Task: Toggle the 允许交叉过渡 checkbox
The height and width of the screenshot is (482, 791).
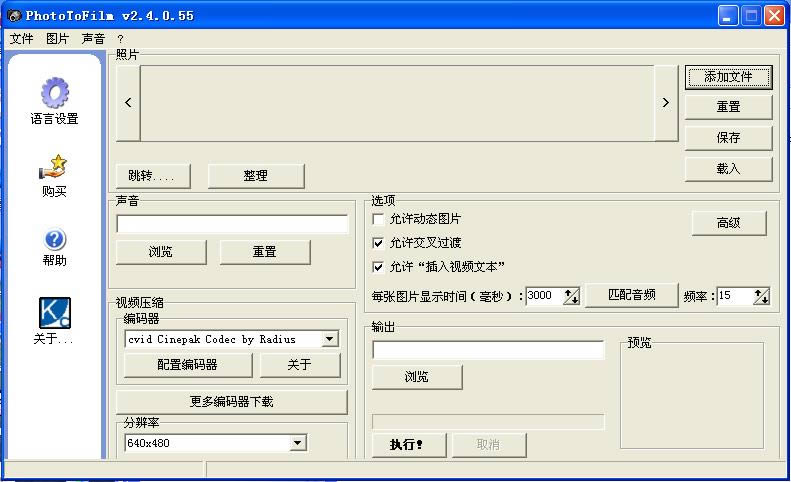Action: pos(378,243)
